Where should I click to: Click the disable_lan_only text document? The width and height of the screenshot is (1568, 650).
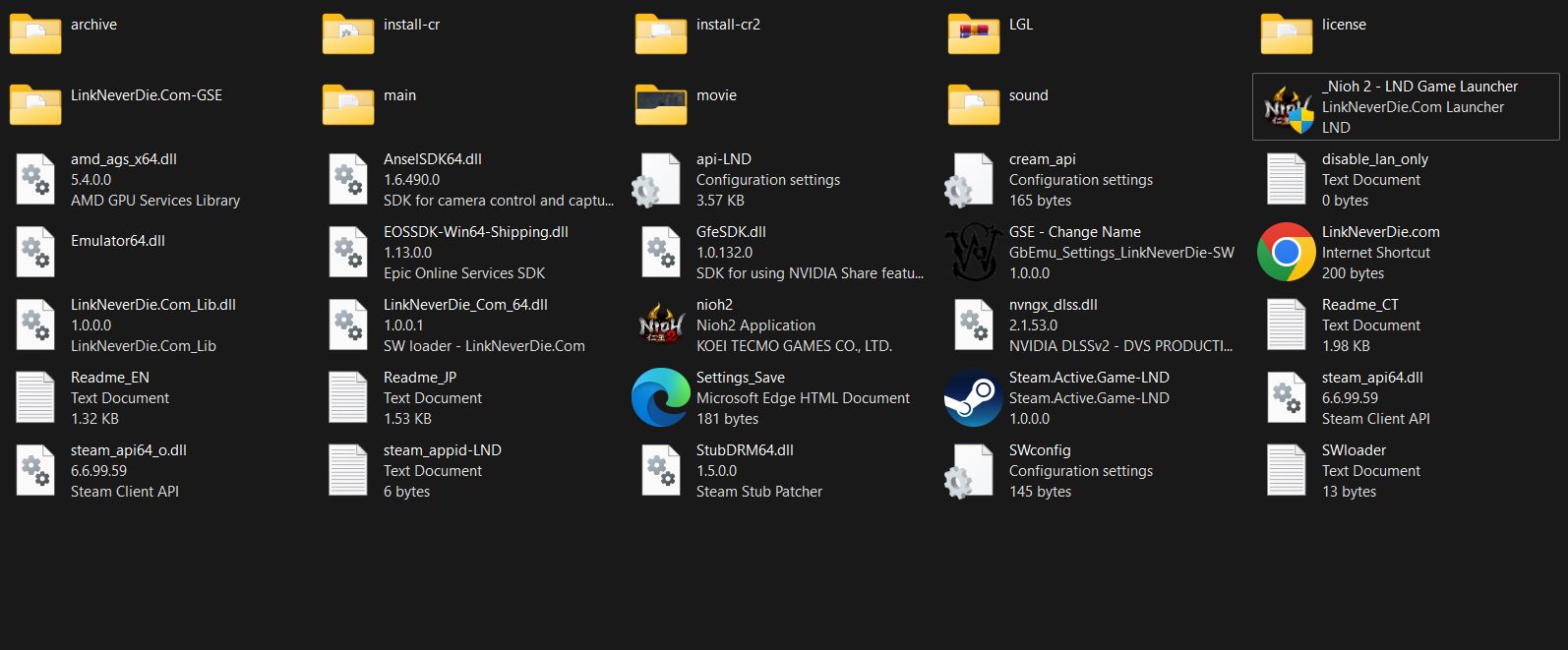[x=1374, y=159]
